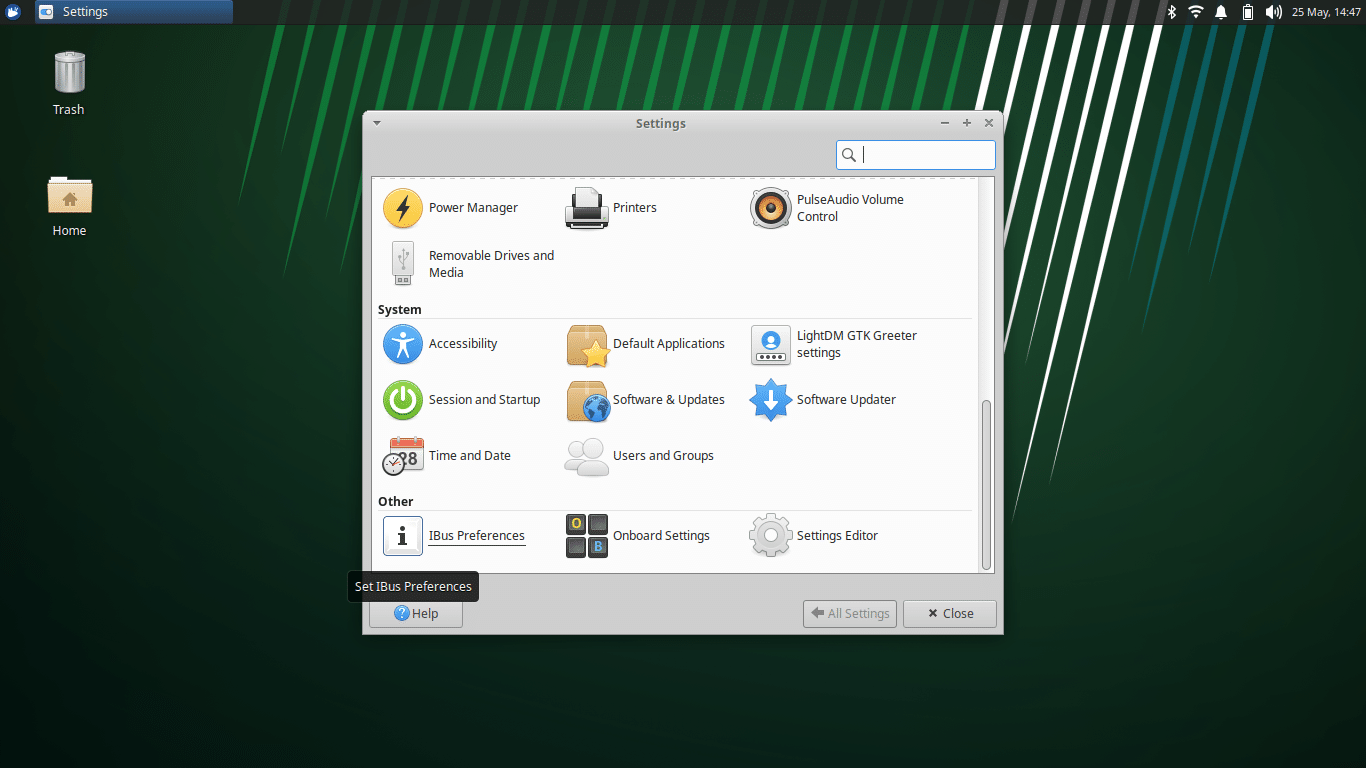Click the Power Manager label
This screenshot has height=768, width=1366.
474,208
